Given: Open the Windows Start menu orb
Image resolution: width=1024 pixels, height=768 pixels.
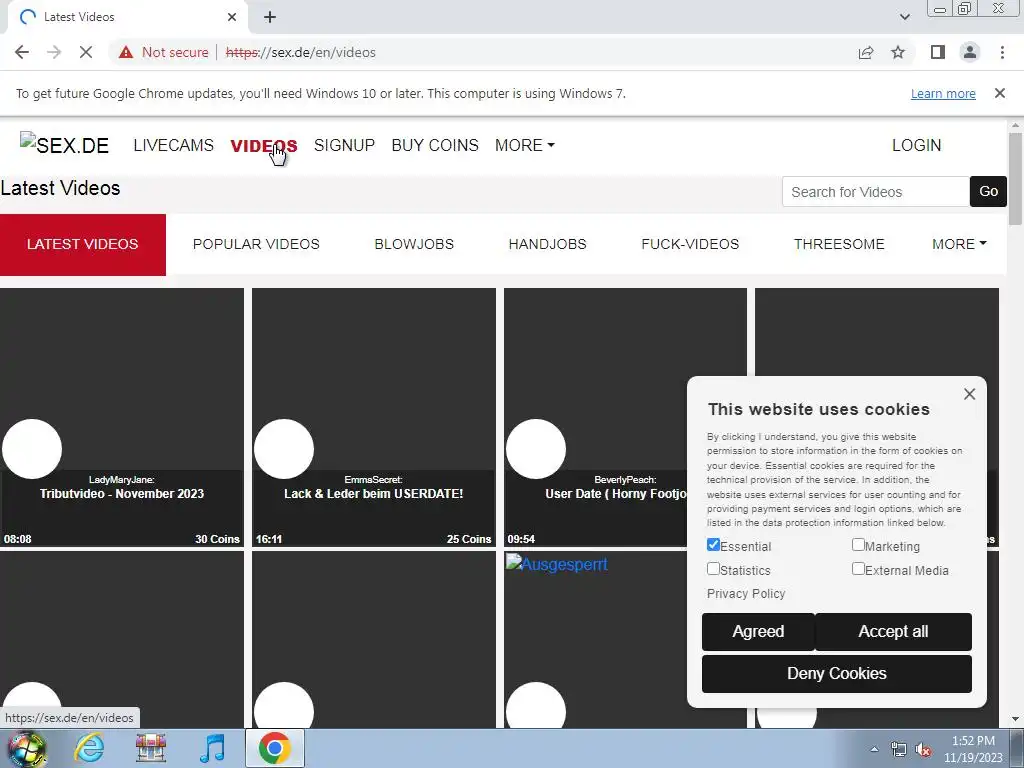Looking at the screenshot, I should [27, 748].
